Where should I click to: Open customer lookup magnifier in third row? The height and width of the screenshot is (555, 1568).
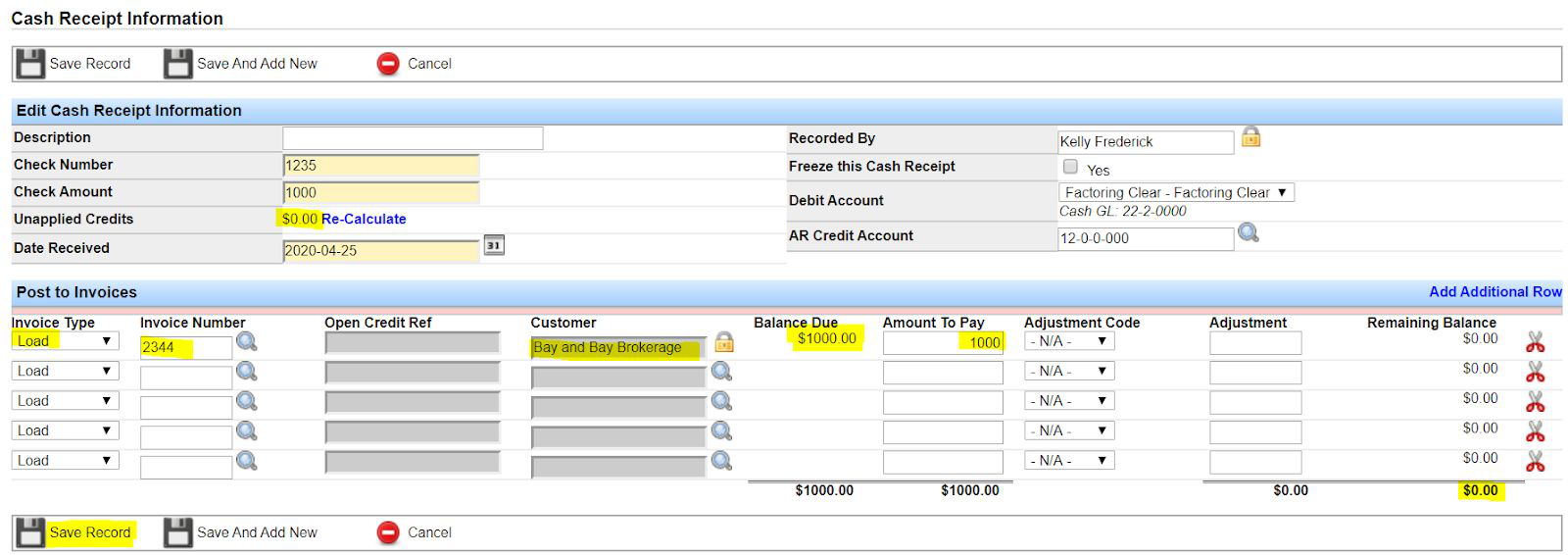coord(722,401)
